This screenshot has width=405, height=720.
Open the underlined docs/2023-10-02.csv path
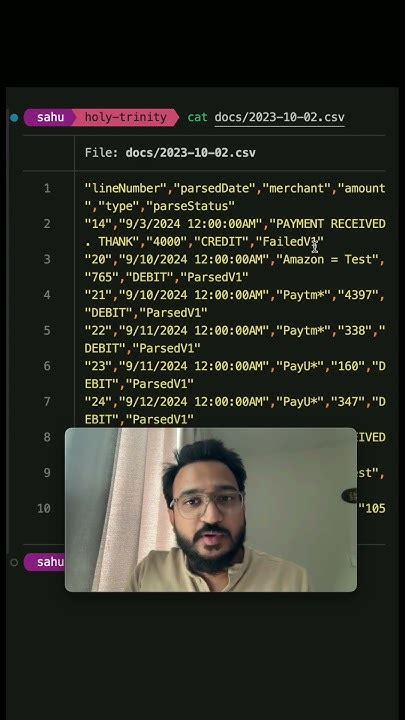[x=279, y=118]
